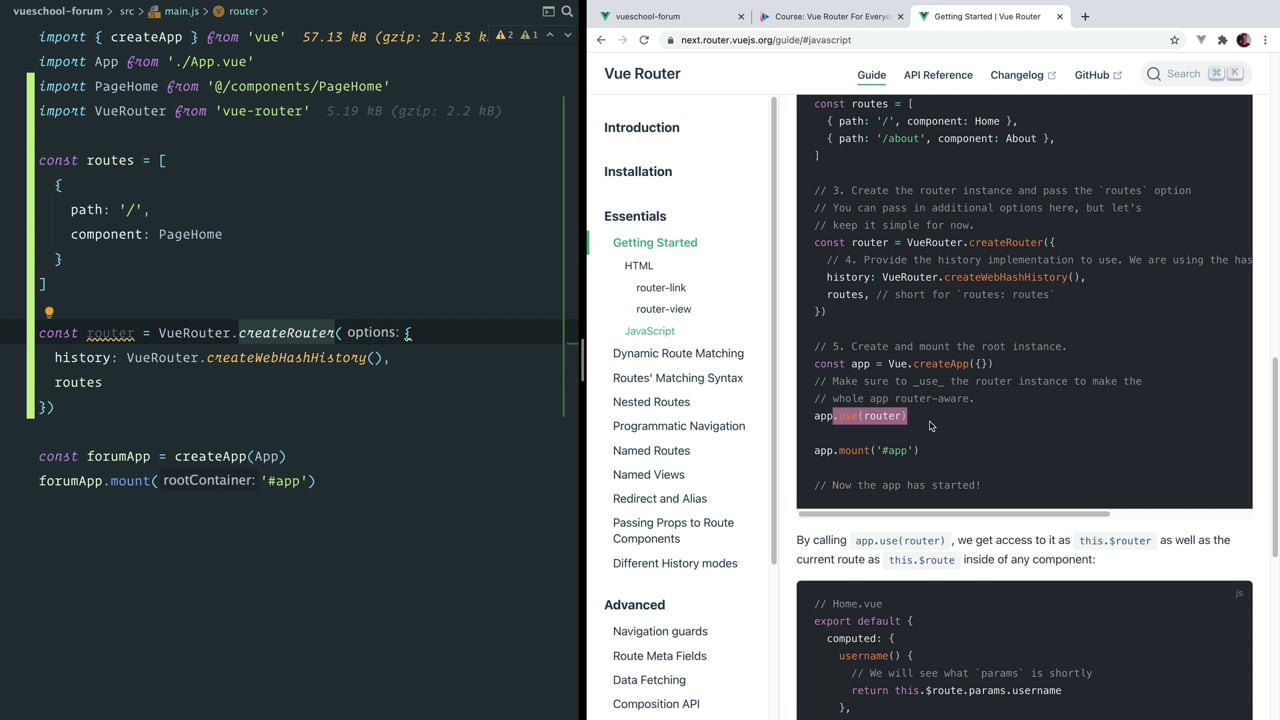
Task: Open Navigation guards page
Action: point(660,632)
